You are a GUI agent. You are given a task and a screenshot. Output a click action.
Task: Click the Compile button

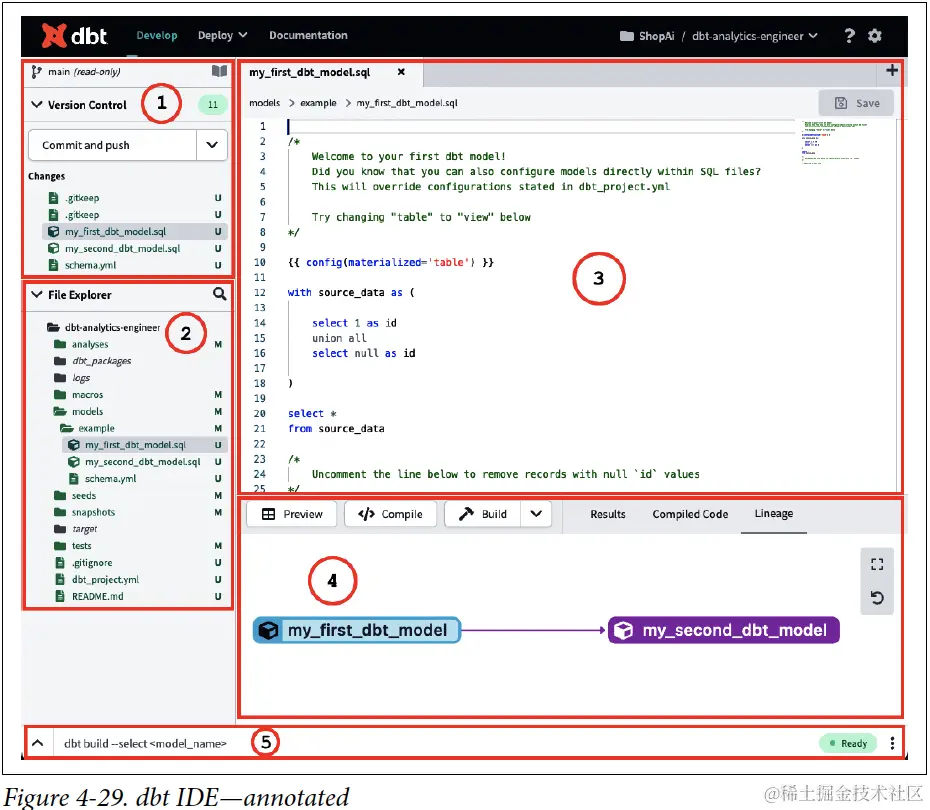click(x=390, y=514)
